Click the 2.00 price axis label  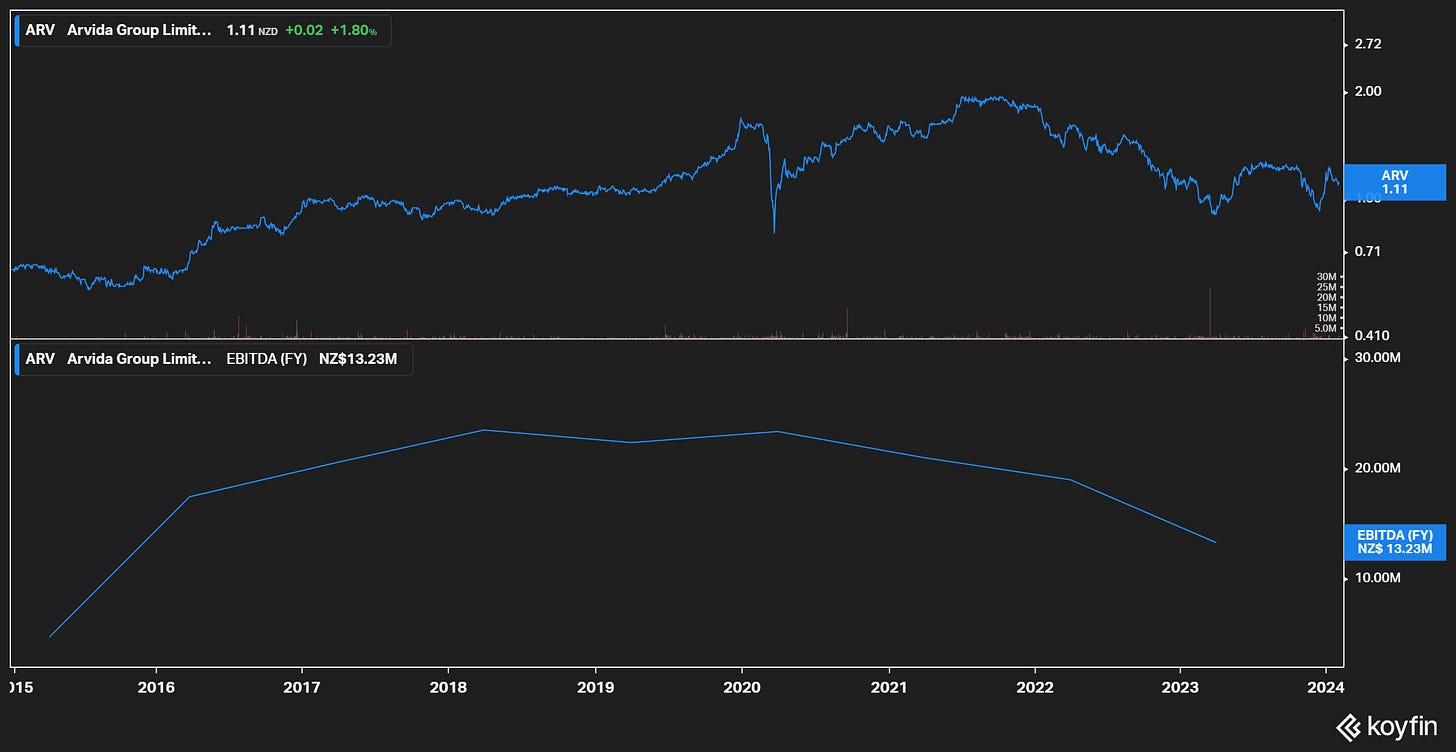tap(1367, 91)
